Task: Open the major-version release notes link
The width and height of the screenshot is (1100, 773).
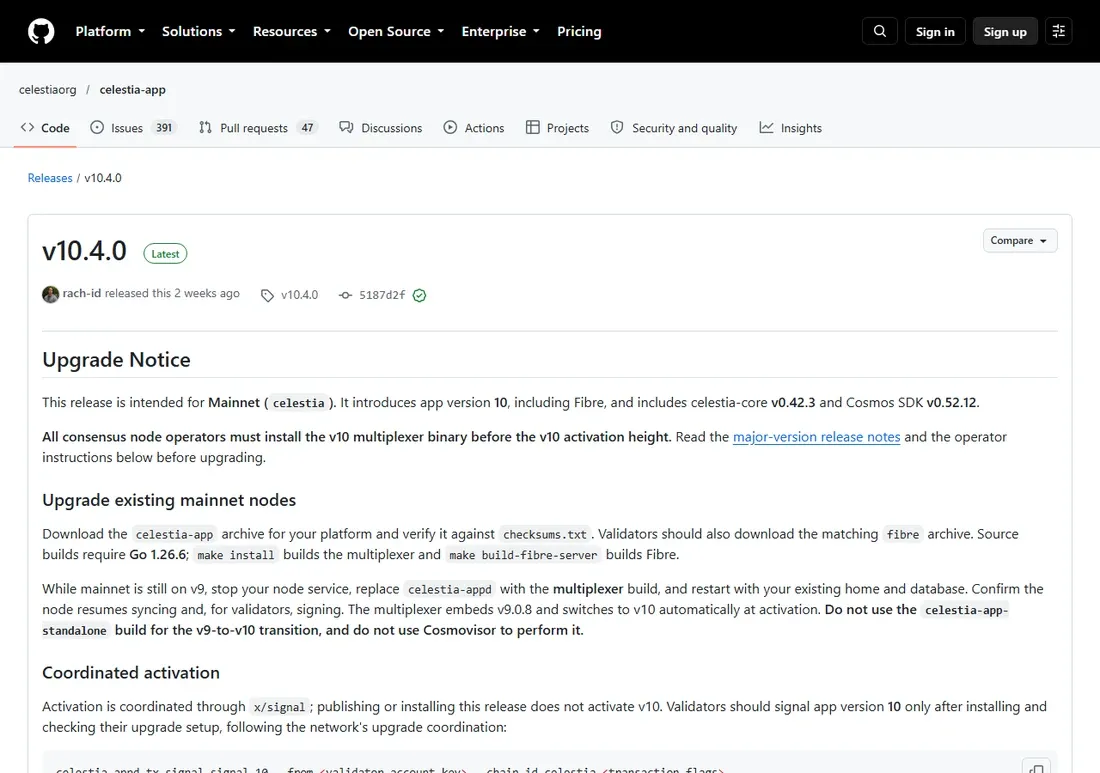Action: coord(817,437)
